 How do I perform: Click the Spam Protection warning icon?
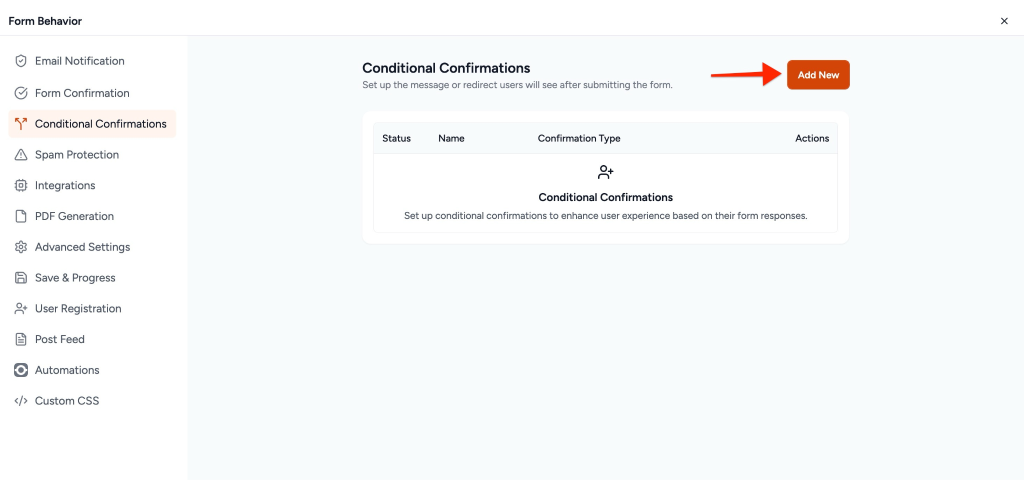(21, 155)
